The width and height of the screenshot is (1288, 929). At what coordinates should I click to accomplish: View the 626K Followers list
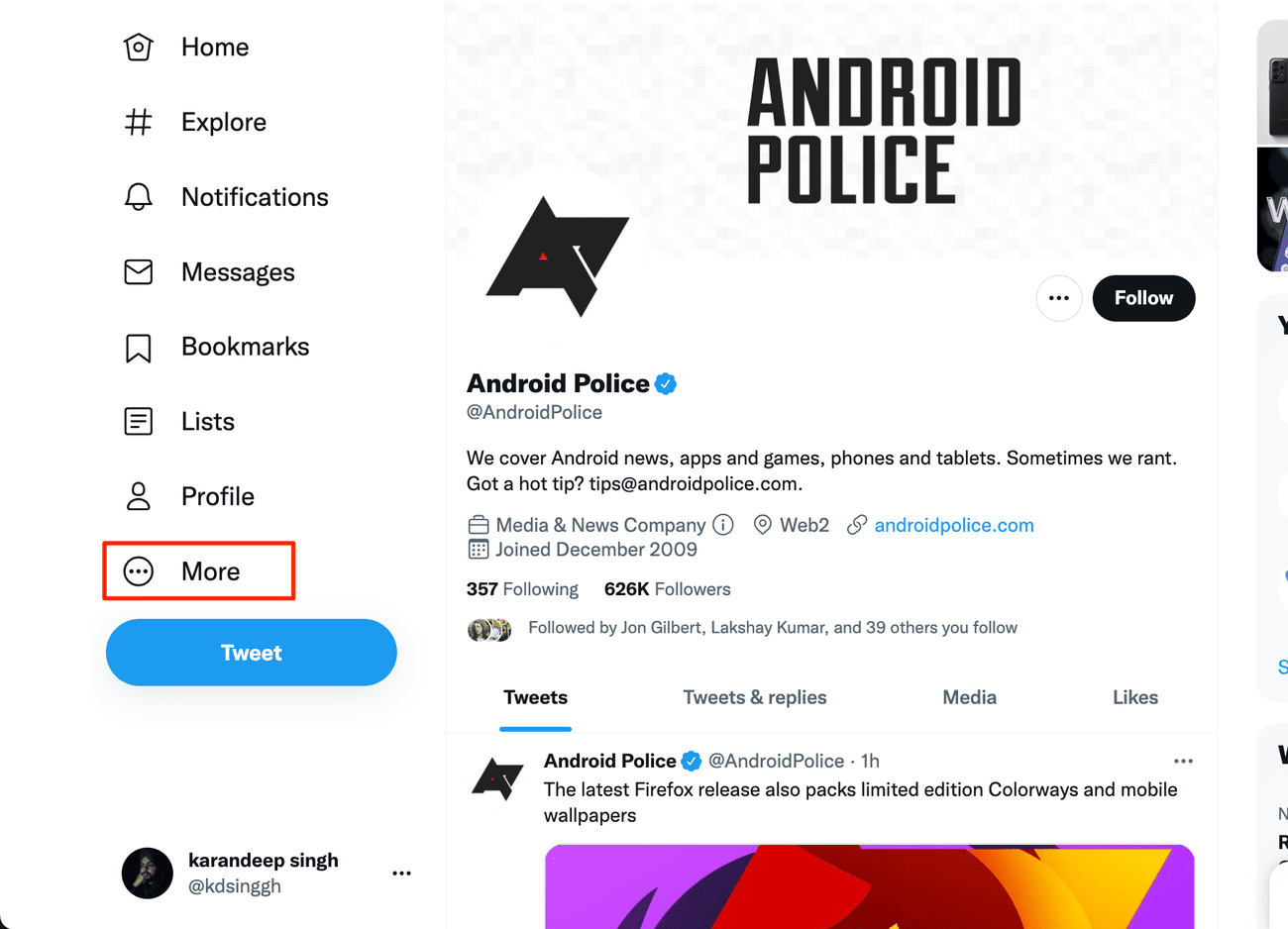coord(667,589)
